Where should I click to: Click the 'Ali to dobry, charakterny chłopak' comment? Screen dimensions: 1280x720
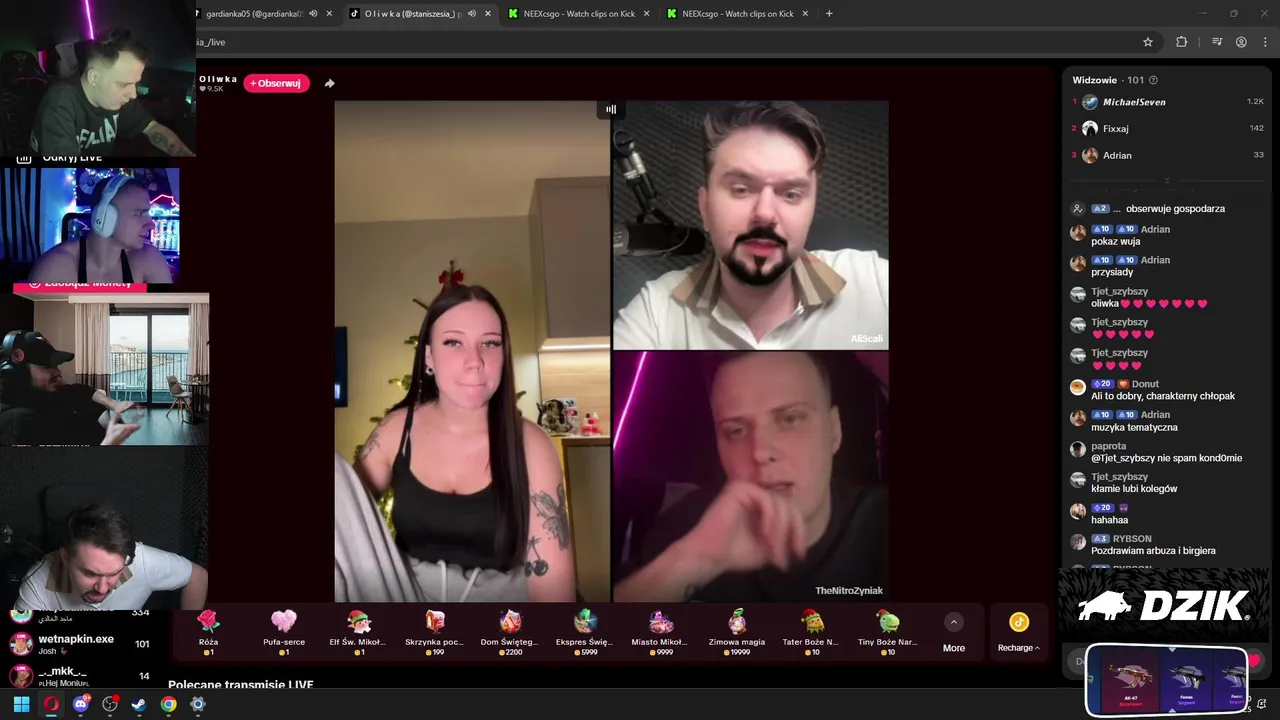point(1163,396)
